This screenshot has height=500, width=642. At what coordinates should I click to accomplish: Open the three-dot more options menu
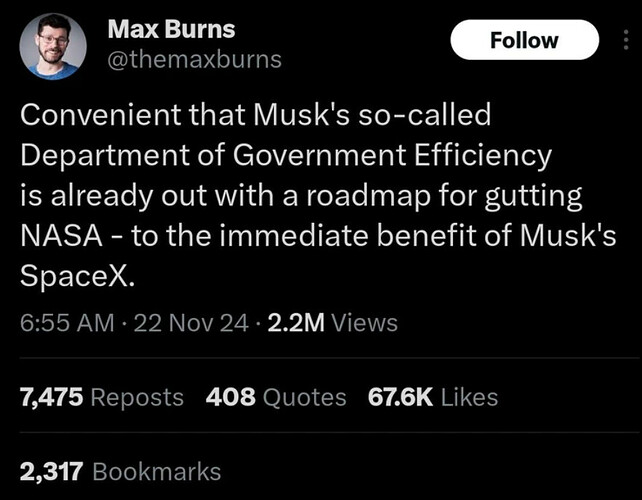[x=626, y=40]
